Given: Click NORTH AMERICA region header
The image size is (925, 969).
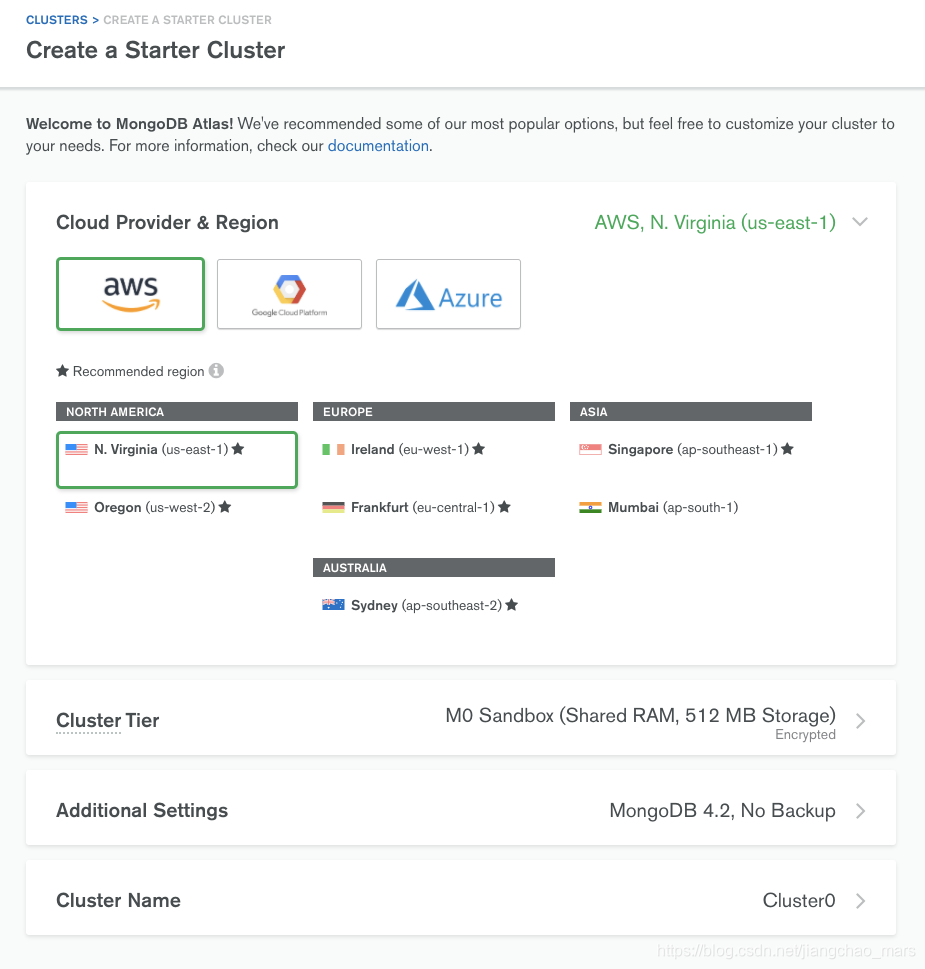Looking at the screenshot, I should click(177, 412).
